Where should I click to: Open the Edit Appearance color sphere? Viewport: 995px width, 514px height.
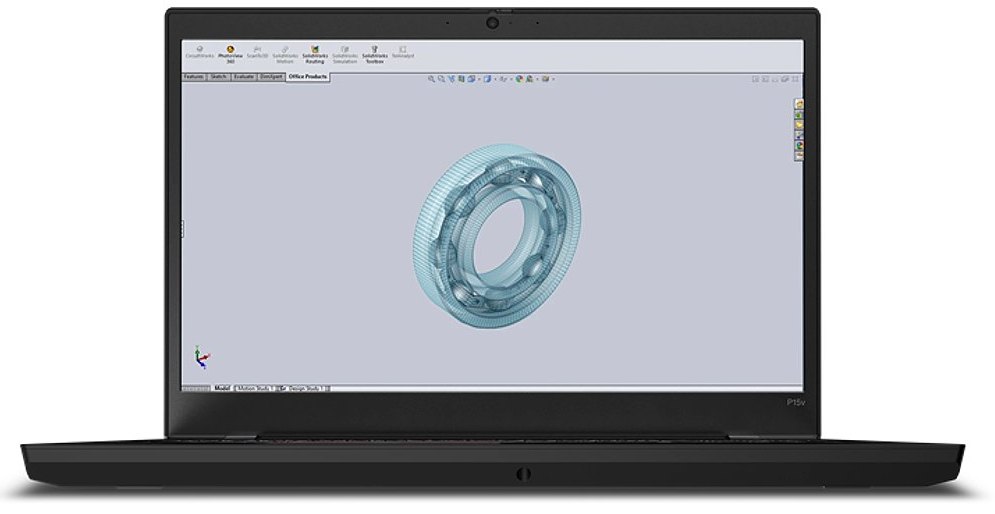[520, 78]
